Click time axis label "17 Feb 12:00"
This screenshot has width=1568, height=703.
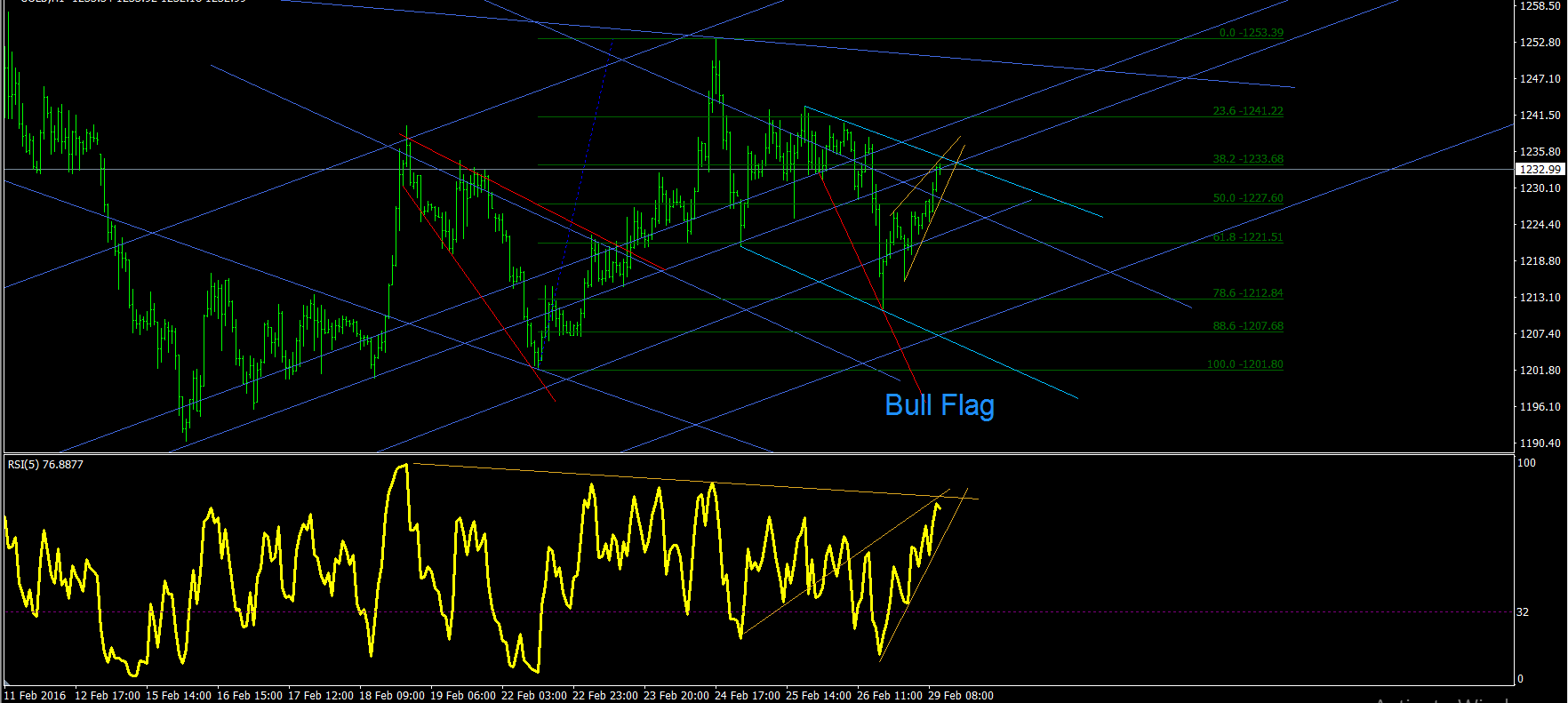point(321,696)
